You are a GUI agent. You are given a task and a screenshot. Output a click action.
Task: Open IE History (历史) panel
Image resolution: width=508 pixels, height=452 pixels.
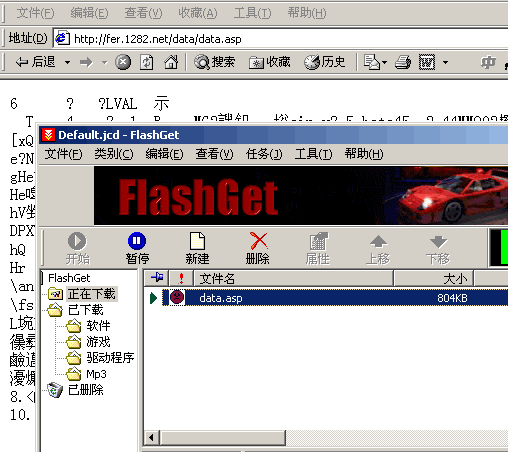tap(324, 62)
